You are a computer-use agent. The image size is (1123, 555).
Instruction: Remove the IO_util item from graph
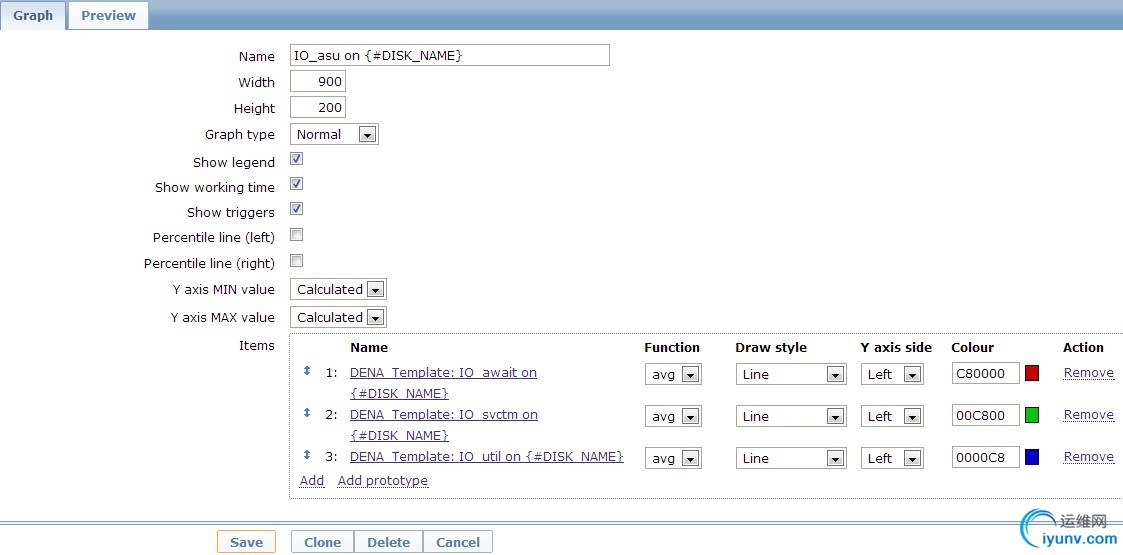point(1089,456)
